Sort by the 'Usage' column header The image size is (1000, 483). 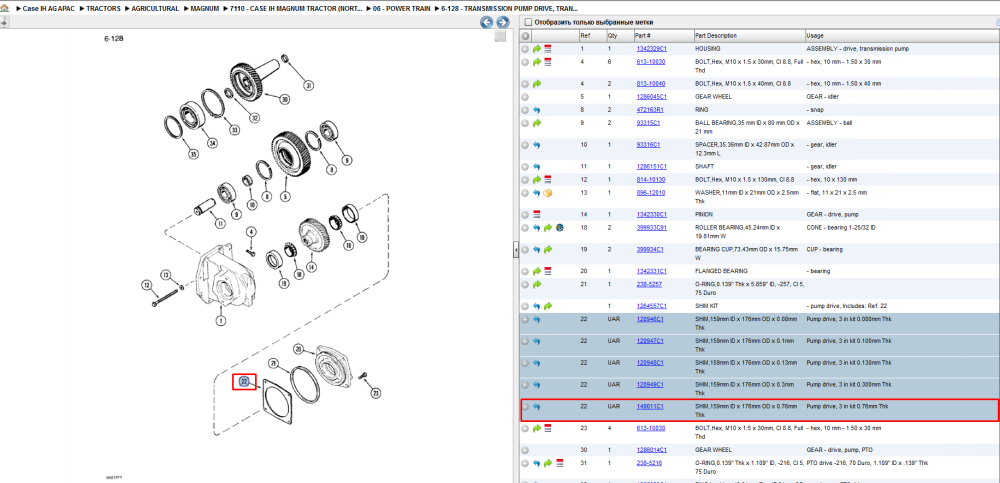(x=902, y=36)
